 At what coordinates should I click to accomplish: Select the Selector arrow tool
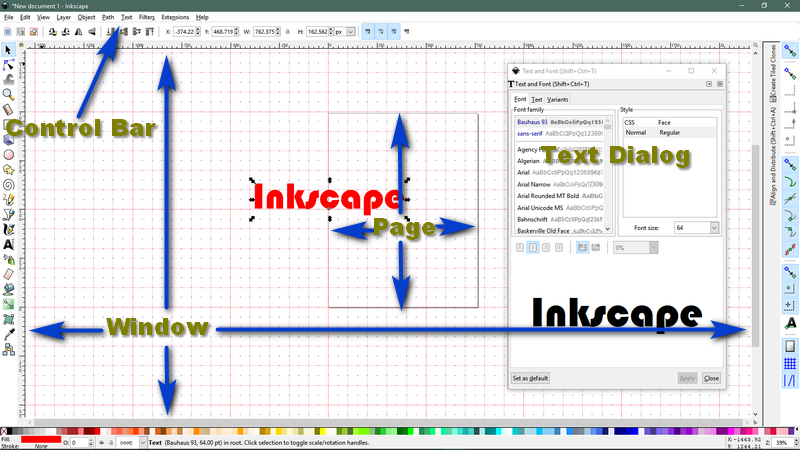pos(8,49)
